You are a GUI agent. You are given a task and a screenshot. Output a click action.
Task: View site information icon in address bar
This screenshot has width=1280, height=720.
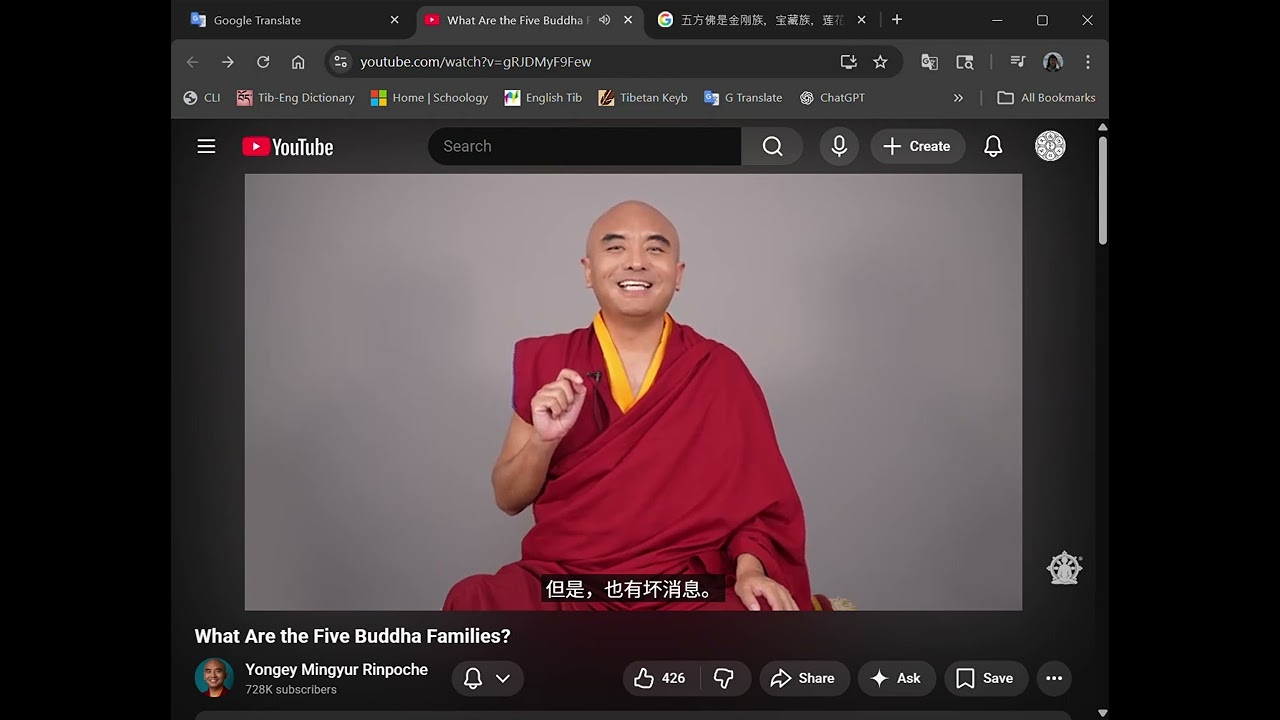click(x=341, y=62)
